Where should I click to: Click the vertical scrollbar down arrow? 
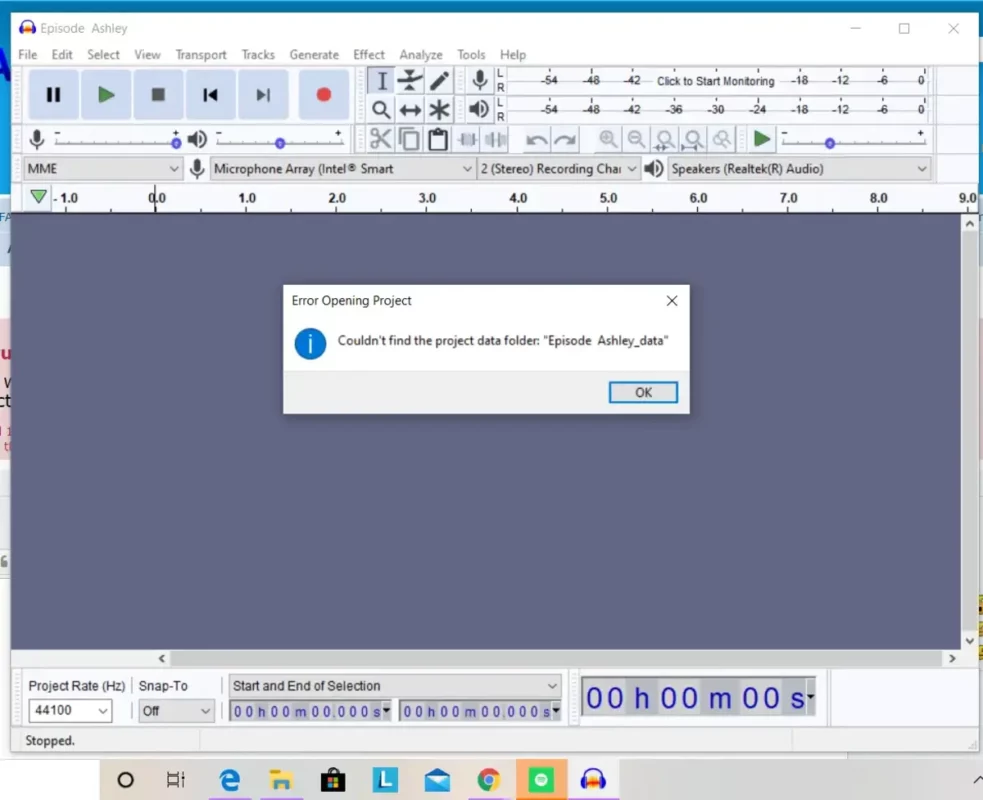click(x=970, y=641)
